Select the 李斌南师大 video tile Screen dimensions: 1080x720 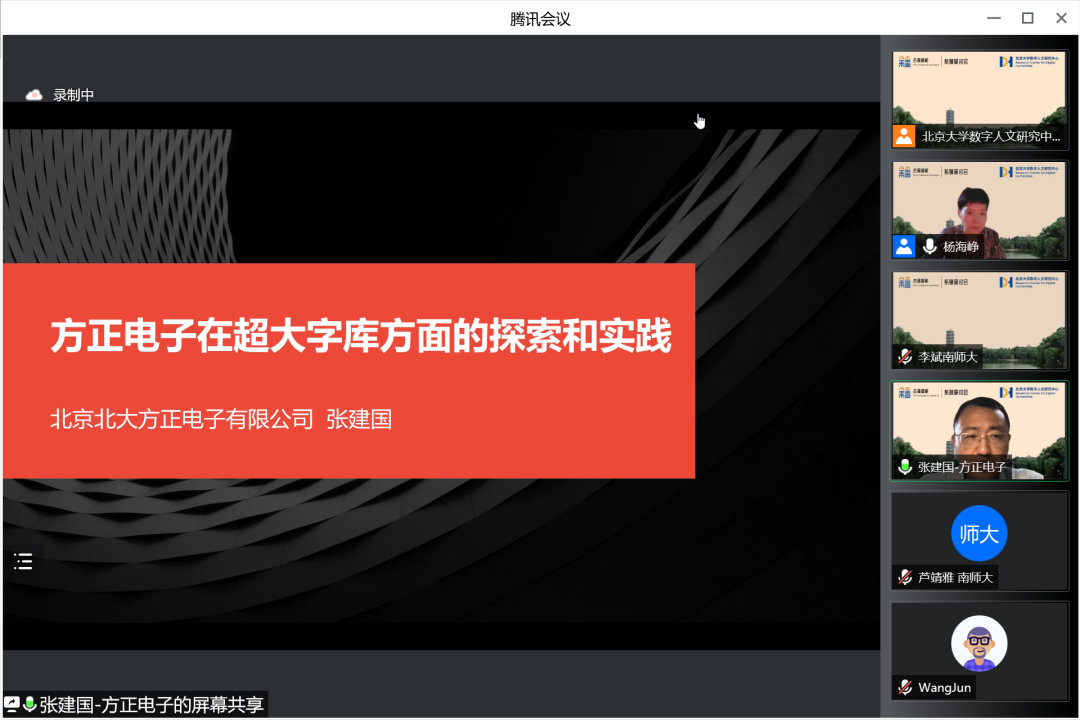pyautogui.click(x=979, y=320)
